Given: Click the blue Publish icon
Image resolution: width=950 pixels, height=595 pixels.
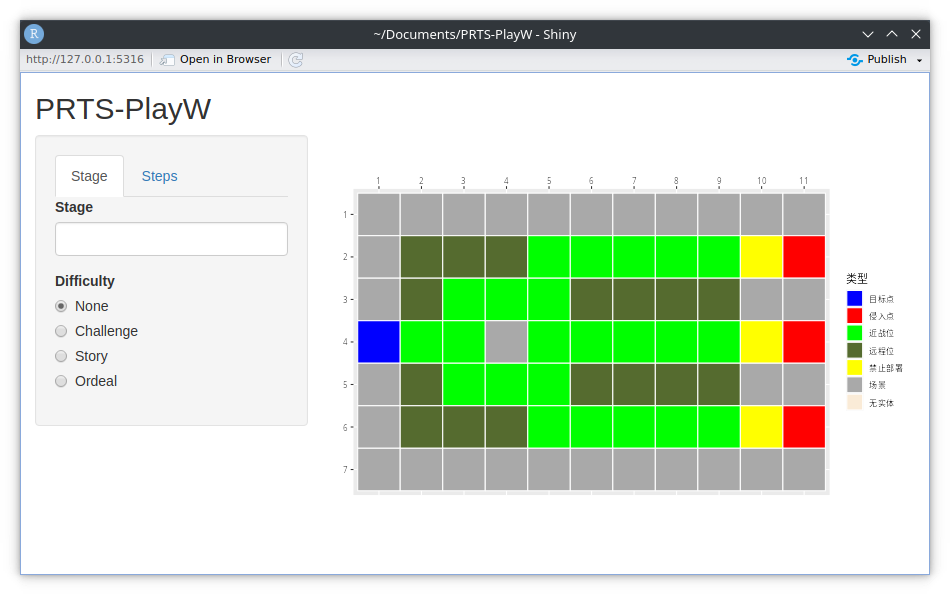Looking at the screenshot, I should pos(857,60).
